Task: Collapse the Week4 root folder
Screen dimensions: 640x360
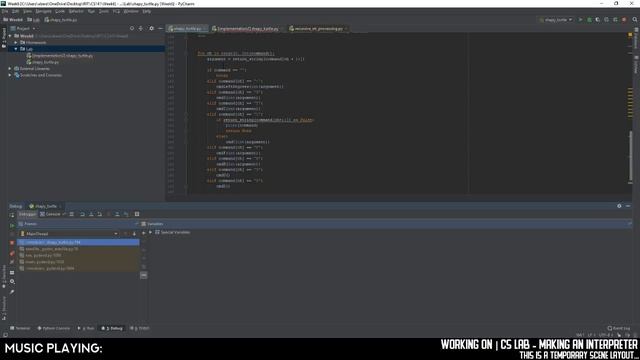Action: pyautogui.click(x=10, y=36)
